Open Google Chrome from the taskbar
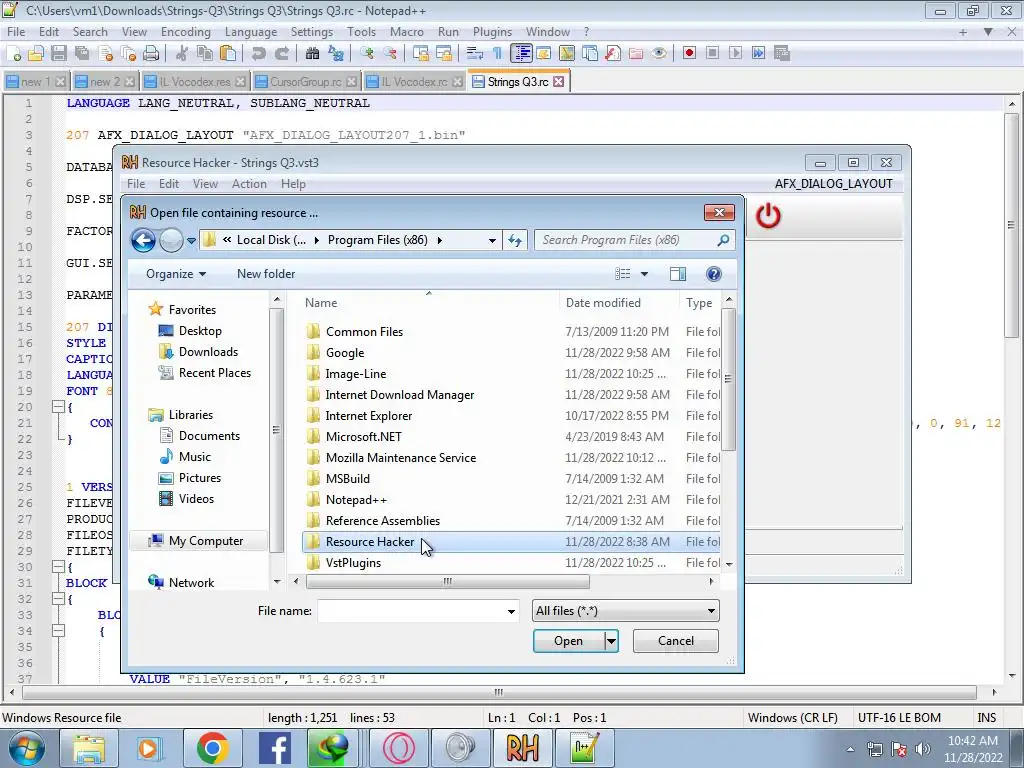The width and height of the screenshot is (1024, 768). coord(212,748)
